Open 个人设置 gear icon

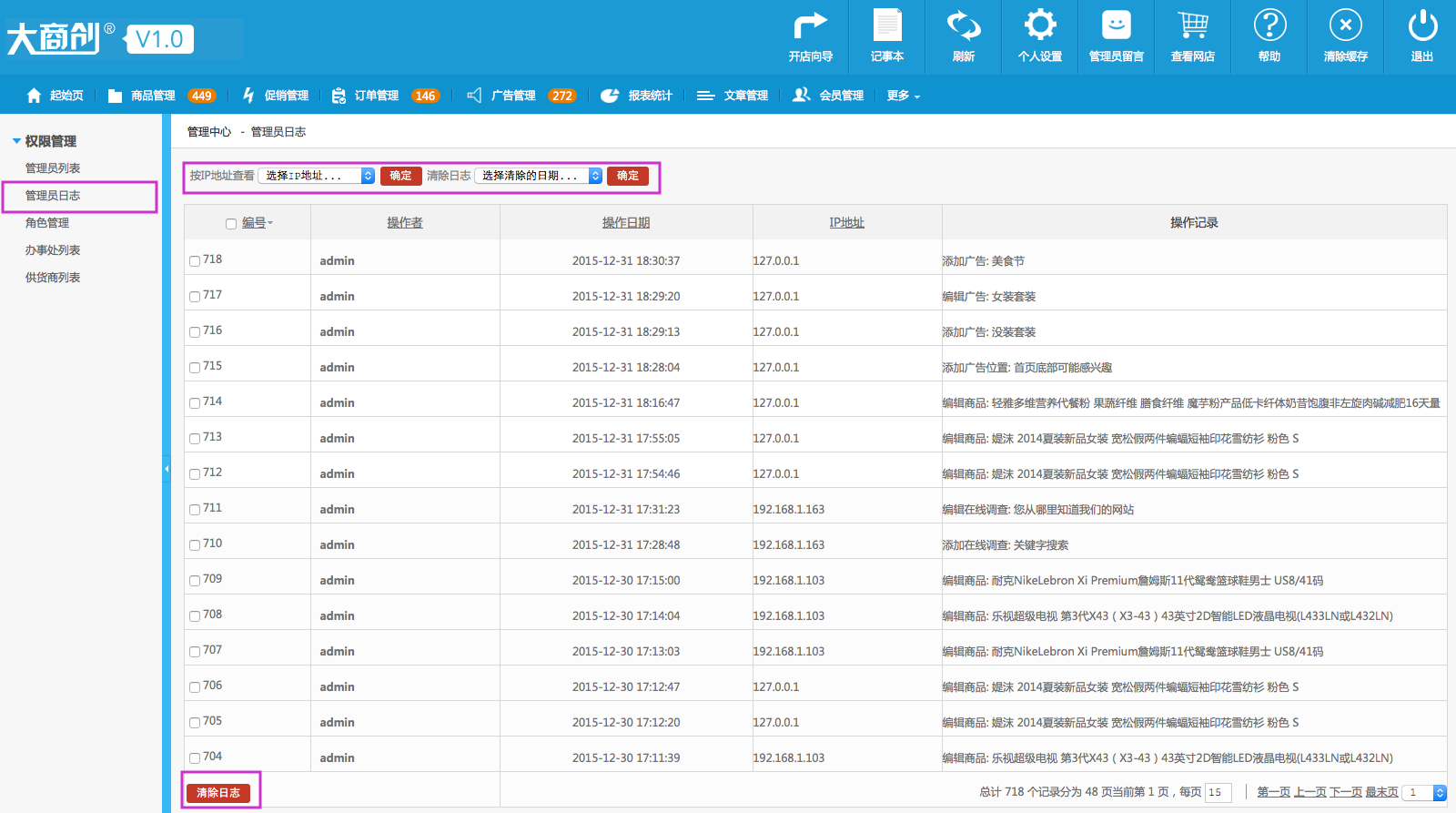(1040, 25)
